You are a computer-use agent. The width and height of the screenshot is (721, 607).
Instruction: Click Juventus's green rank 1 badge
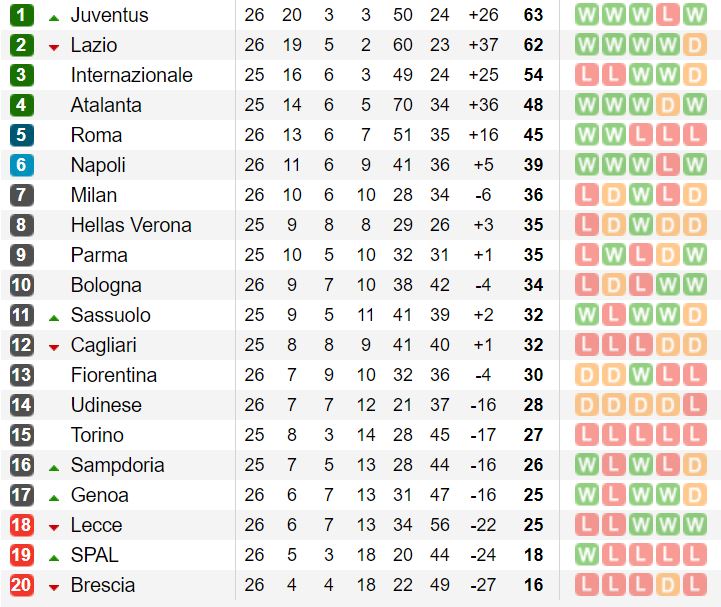pos(22,15)
